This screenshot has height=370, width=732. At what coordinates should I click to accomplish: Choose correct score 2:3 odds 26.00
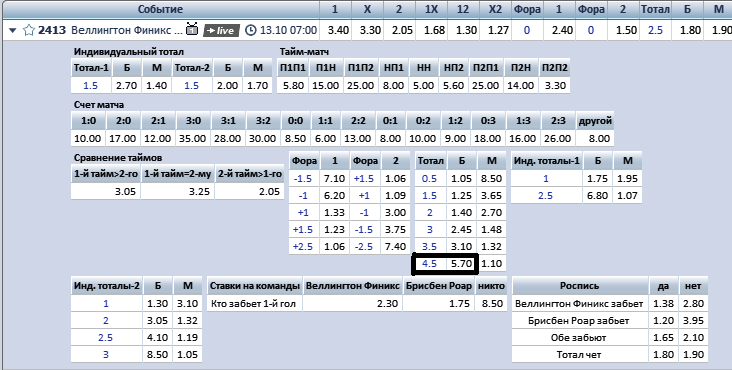coord(558,139)
